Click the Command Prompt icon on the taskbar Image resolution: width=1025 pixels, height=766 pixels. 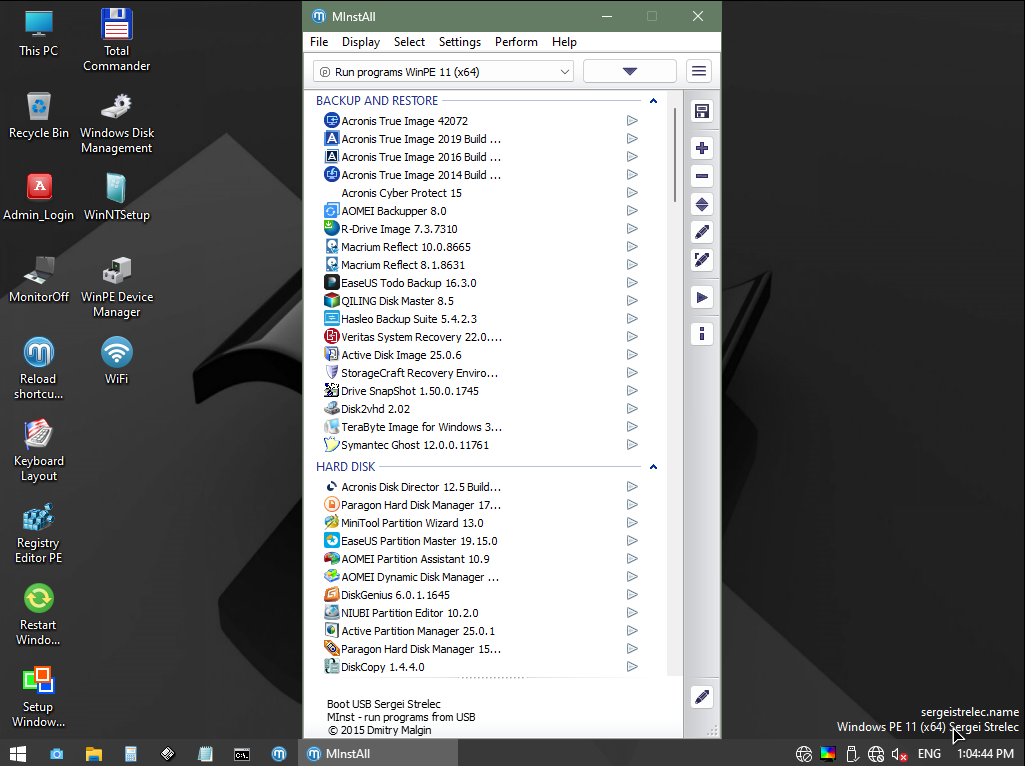coord(242,754)
